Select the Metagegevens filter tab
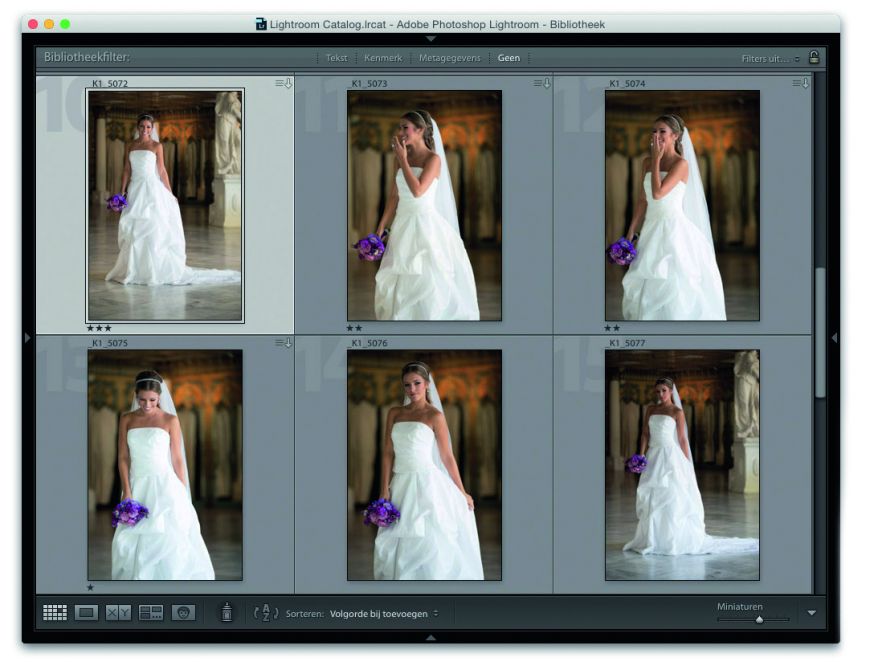The width and height of the screenshot is (874, 666). (x=448, y=58)
